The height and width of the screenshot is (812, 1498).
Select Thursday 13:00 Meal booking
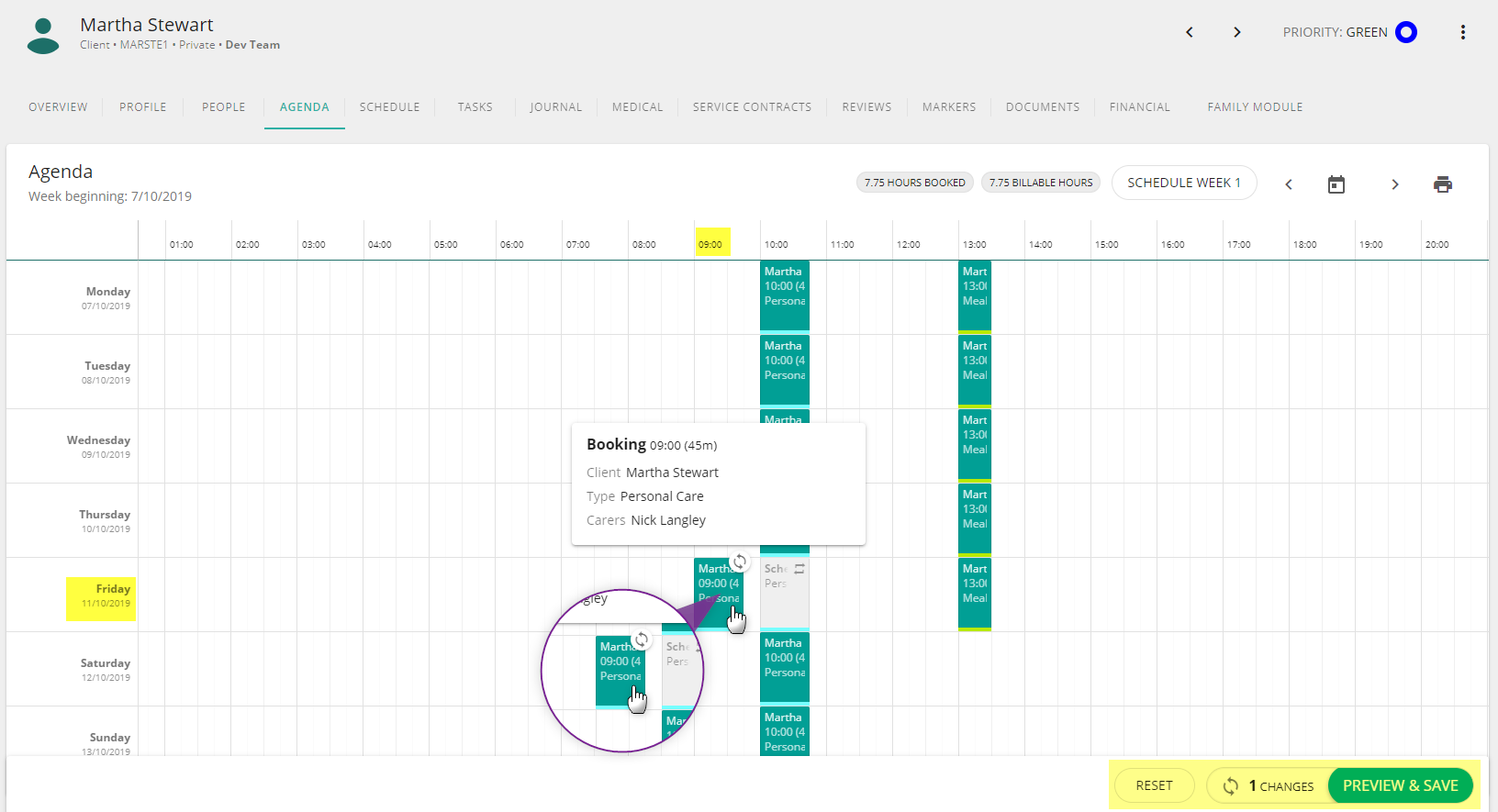pyautogui.click(x=975, y=520)
